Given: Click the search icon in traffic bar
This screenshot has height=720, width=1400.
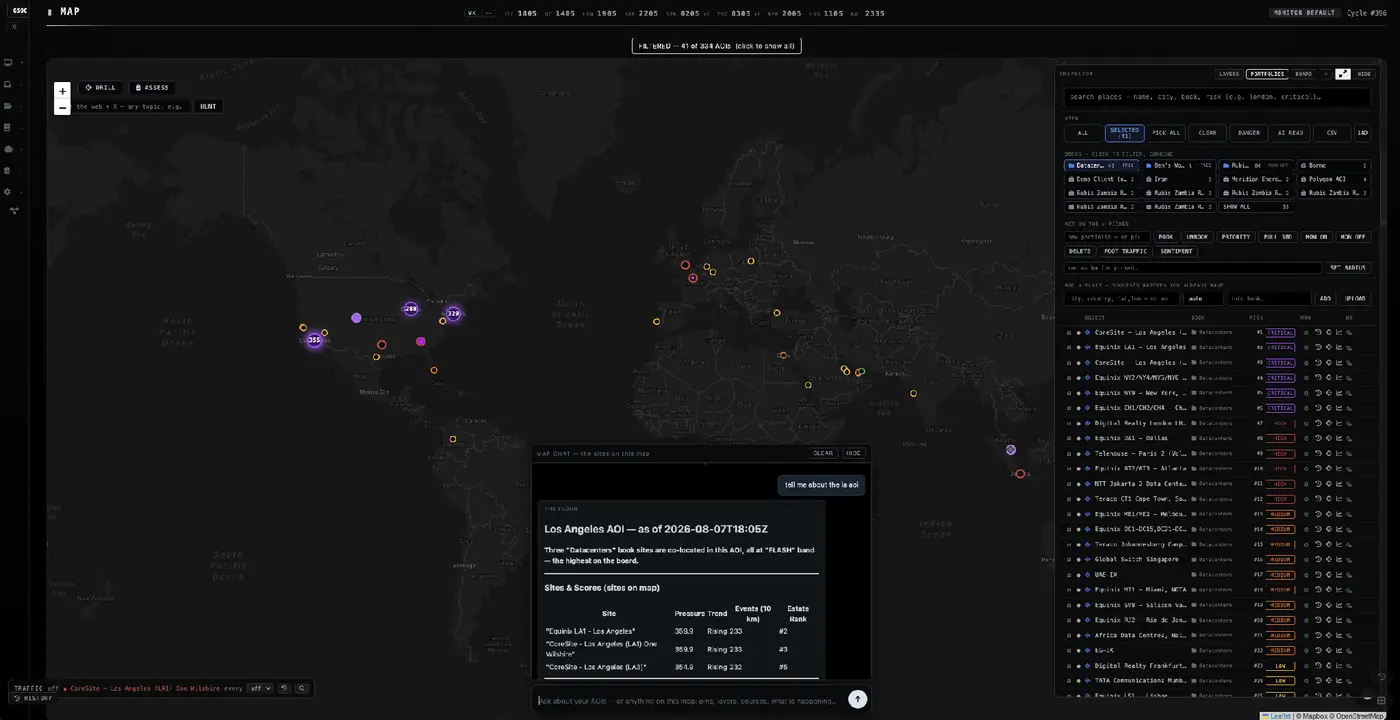Looking at the screenshot, I should (302, 688).
